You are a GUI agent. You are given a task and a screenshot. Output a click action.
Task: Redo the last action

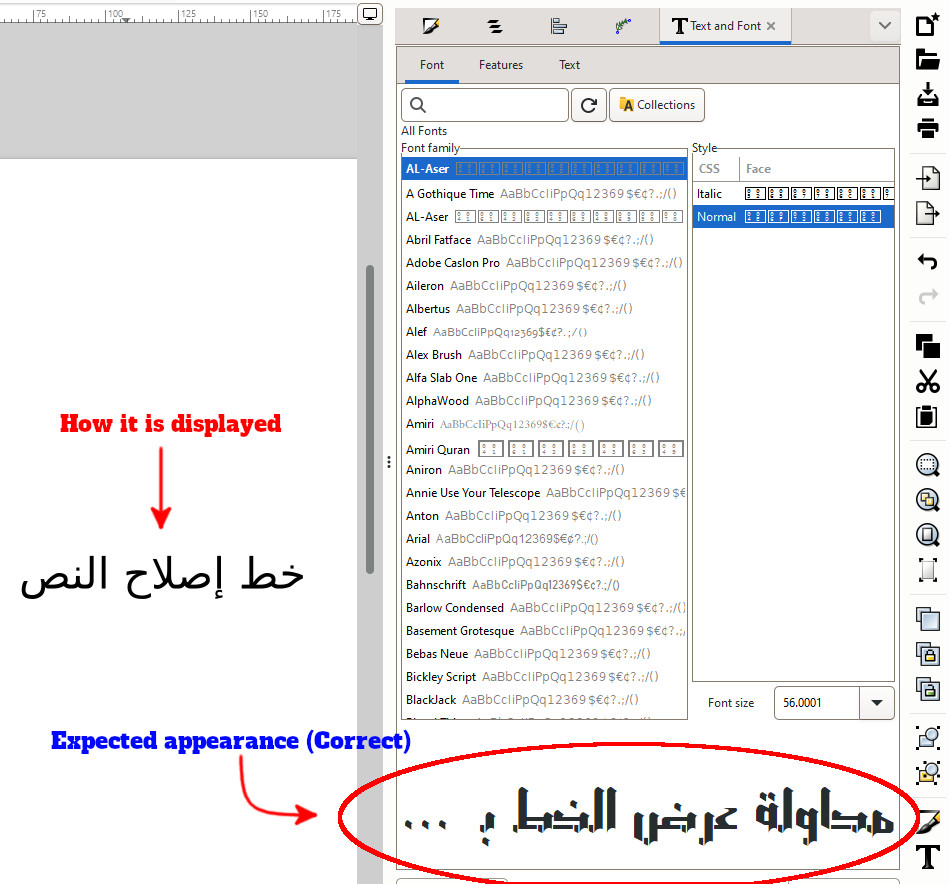point(928,297)
